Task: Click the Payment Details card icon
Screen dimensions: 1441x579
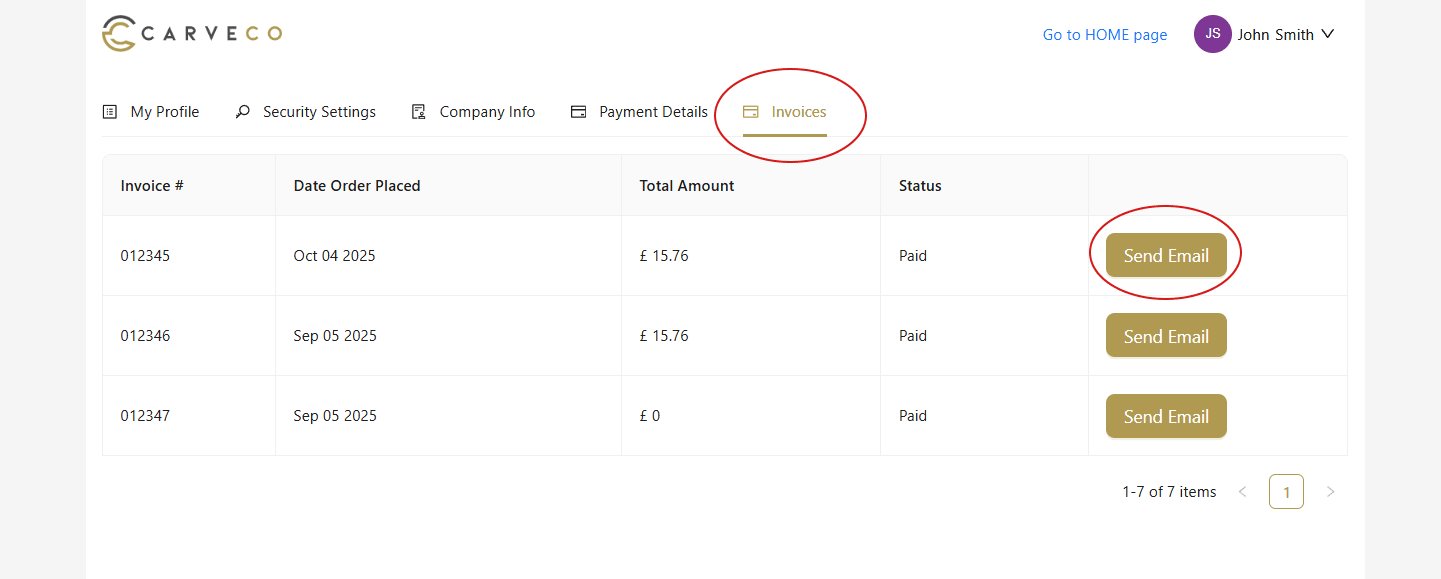Action: [578, 112]
